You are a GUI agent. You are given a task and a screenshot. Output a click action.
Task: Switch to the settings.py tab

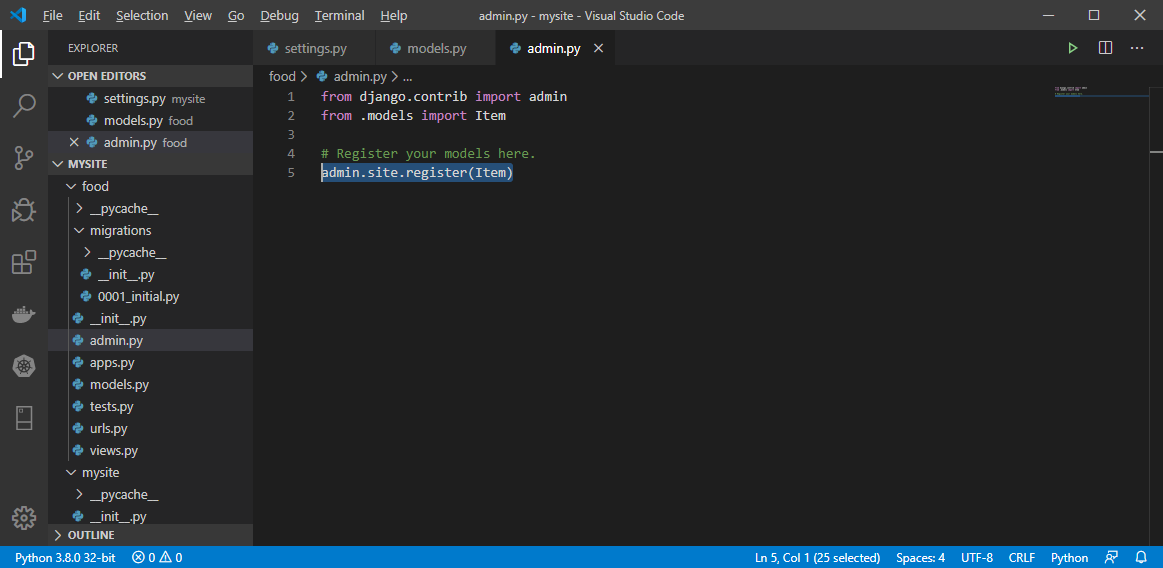pos(314,48)
